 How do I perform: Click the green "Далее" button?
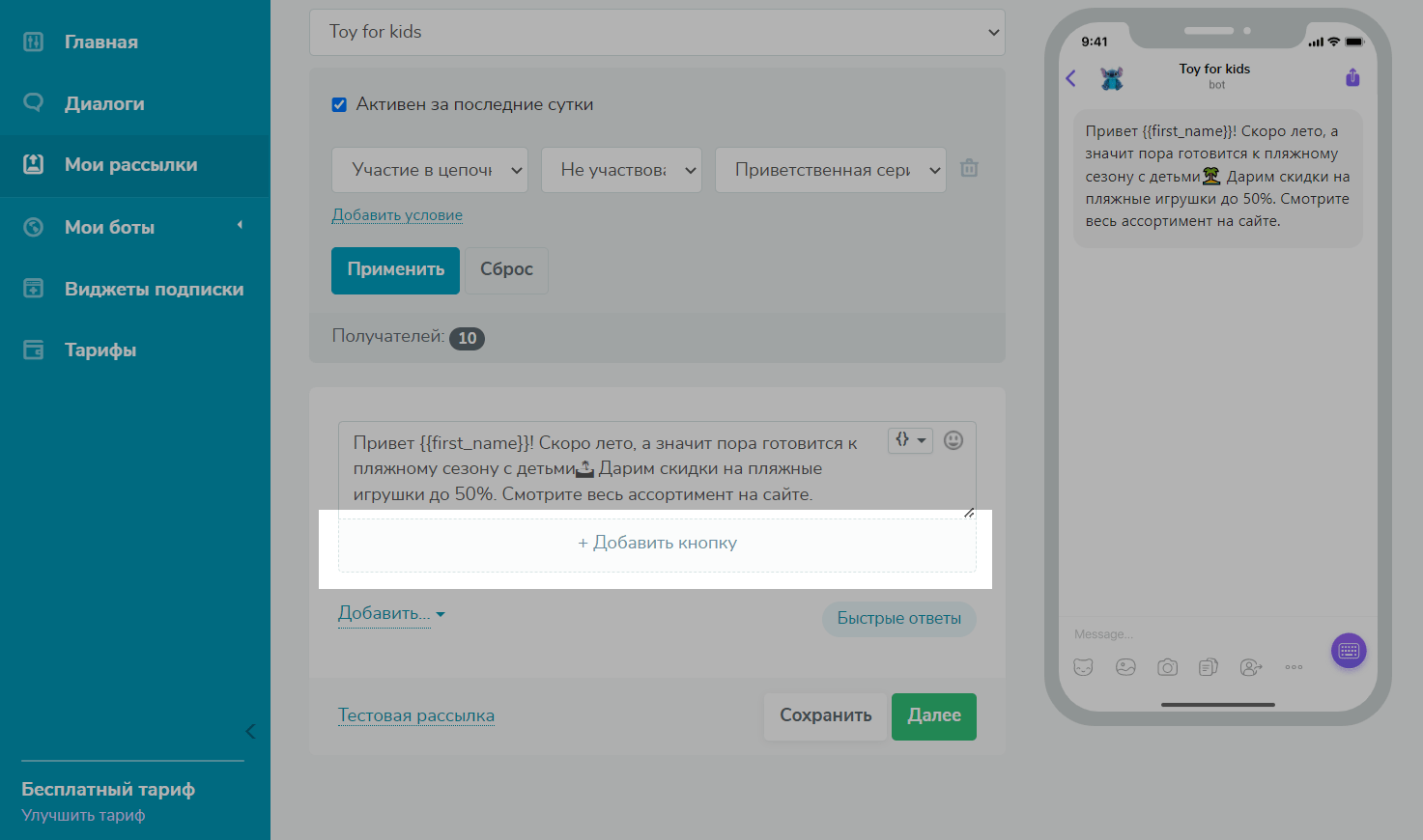point(933,715)
